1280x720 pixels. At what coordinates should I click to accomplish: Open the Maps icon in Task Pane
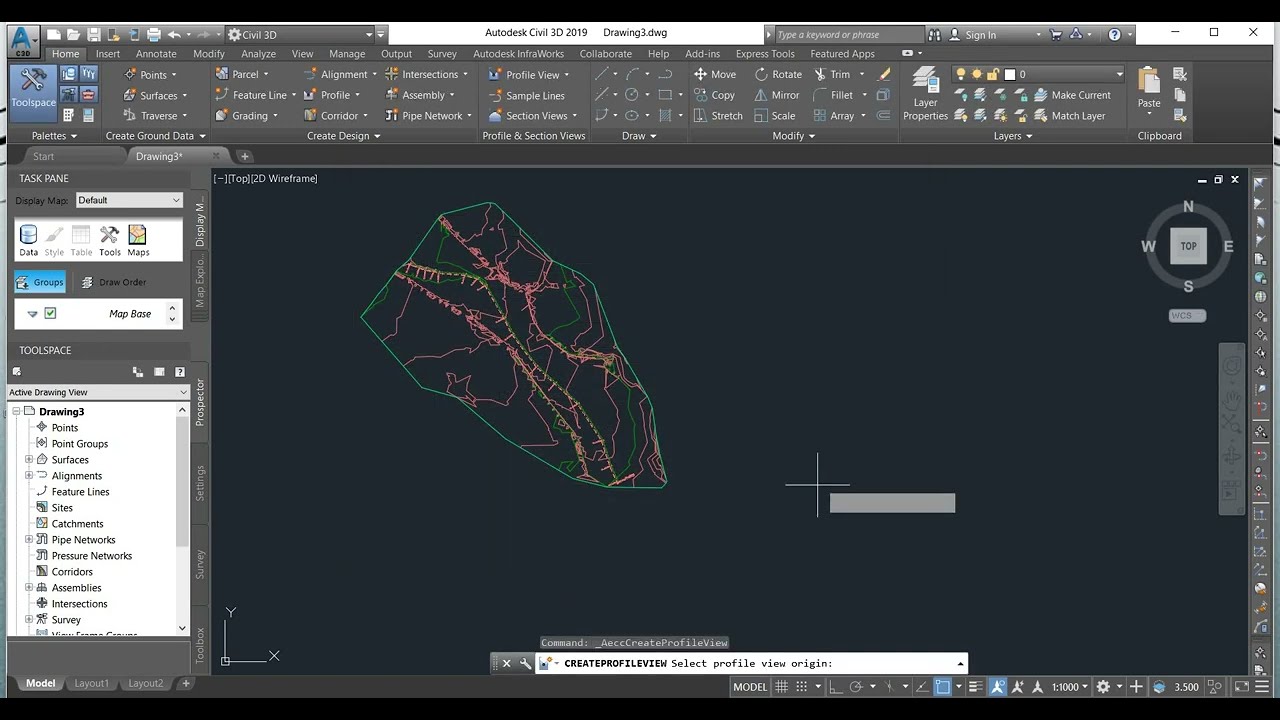pos(138,241)
